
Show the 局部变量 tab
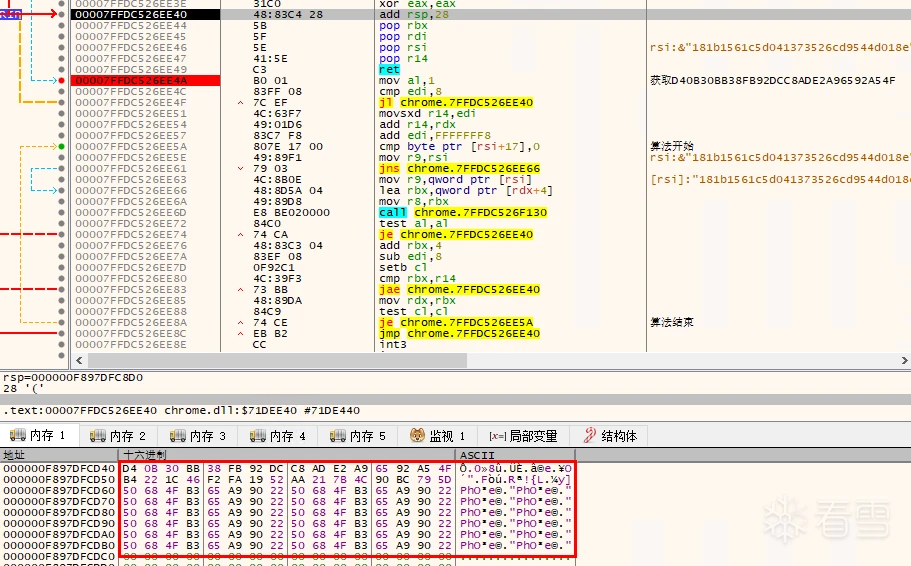pyautogui.click(x=523, y=436)
